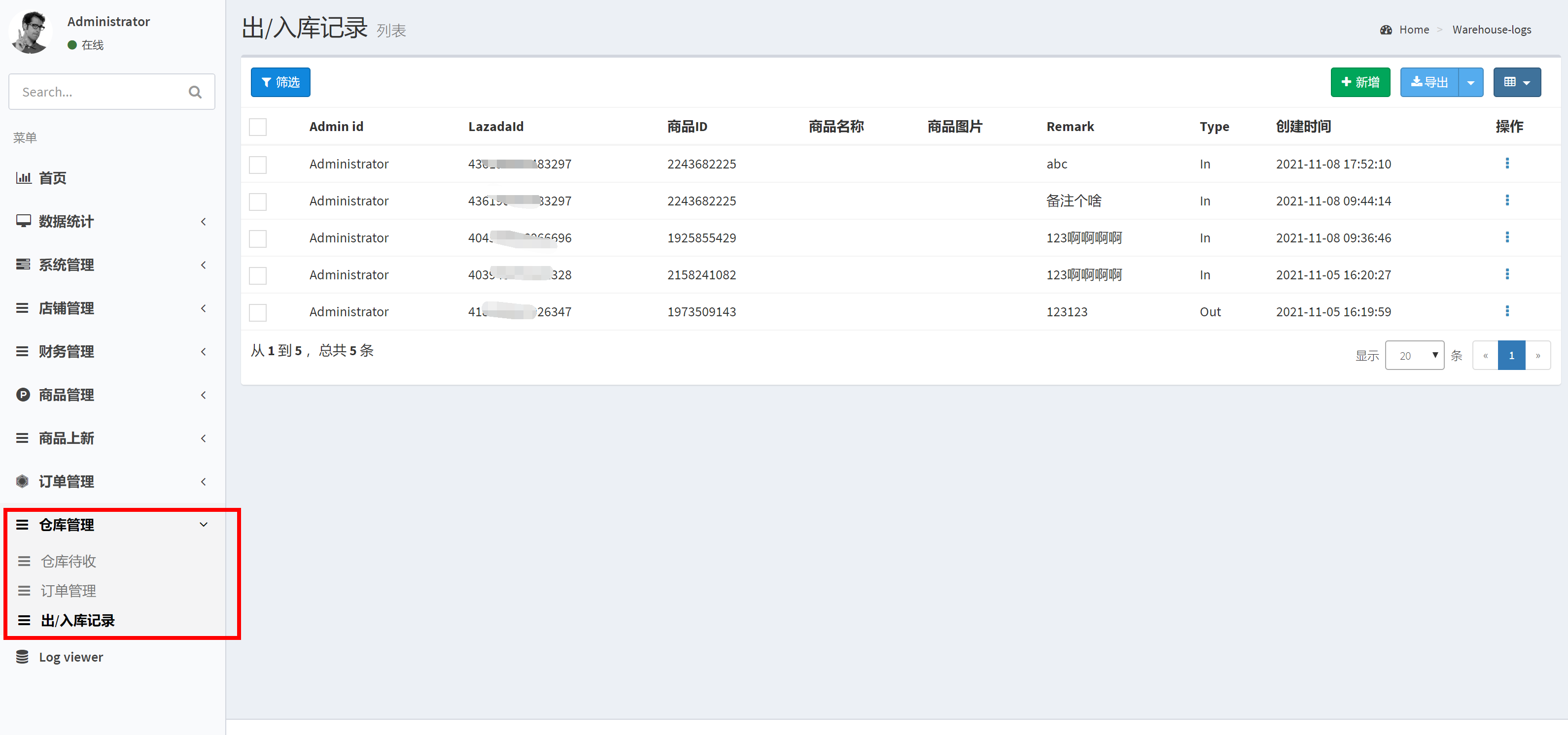1568x735 pixels.
Task: Open 仓库待收 submenu item
Action: point(68,561)
